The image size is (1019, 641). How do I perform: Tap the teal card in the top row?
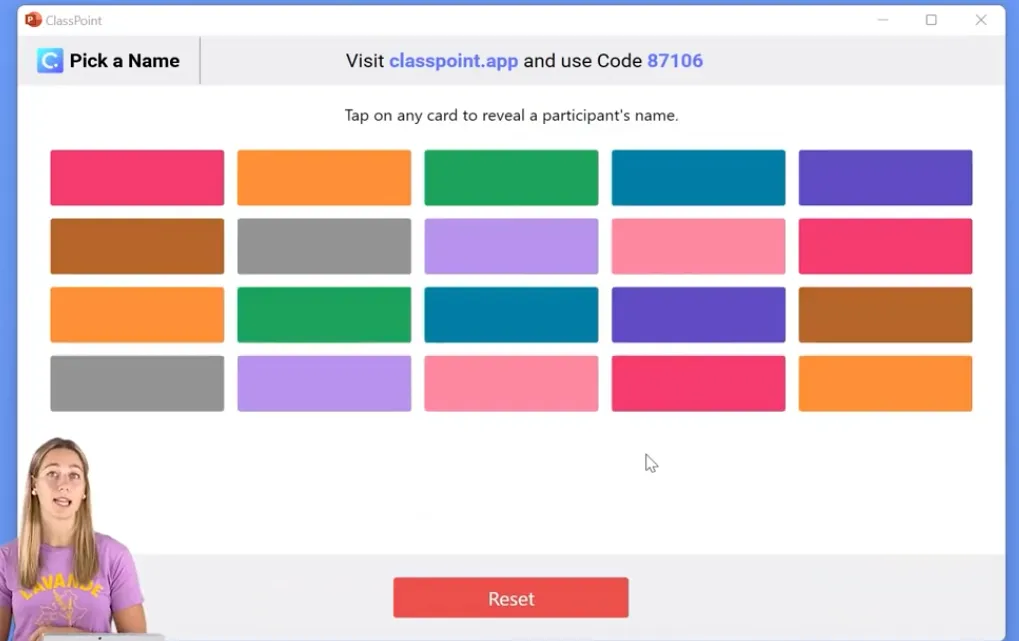(x=698, y=178)
